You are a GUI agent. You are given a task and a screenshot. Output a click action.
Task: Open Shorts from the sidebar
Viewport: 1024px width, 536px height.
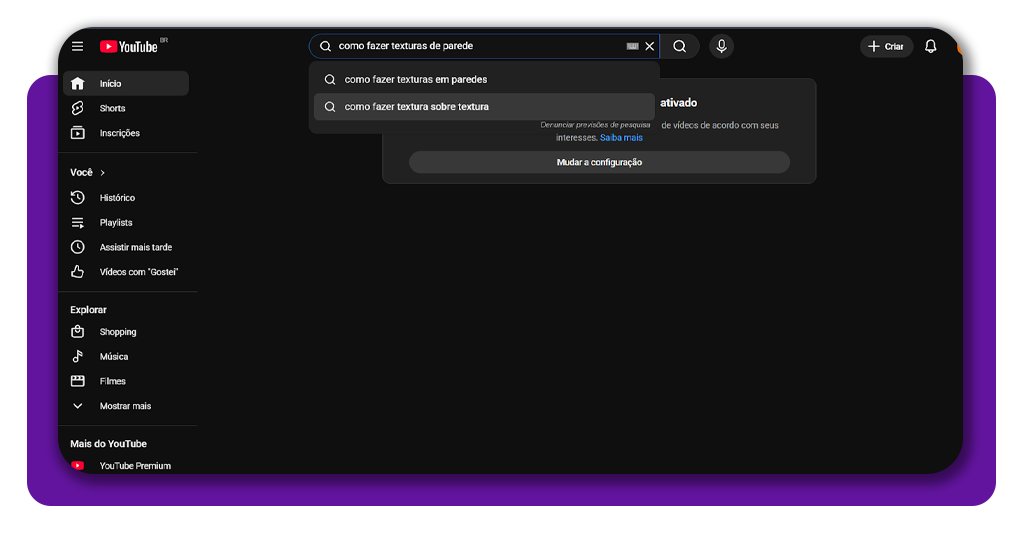point(112,108)
